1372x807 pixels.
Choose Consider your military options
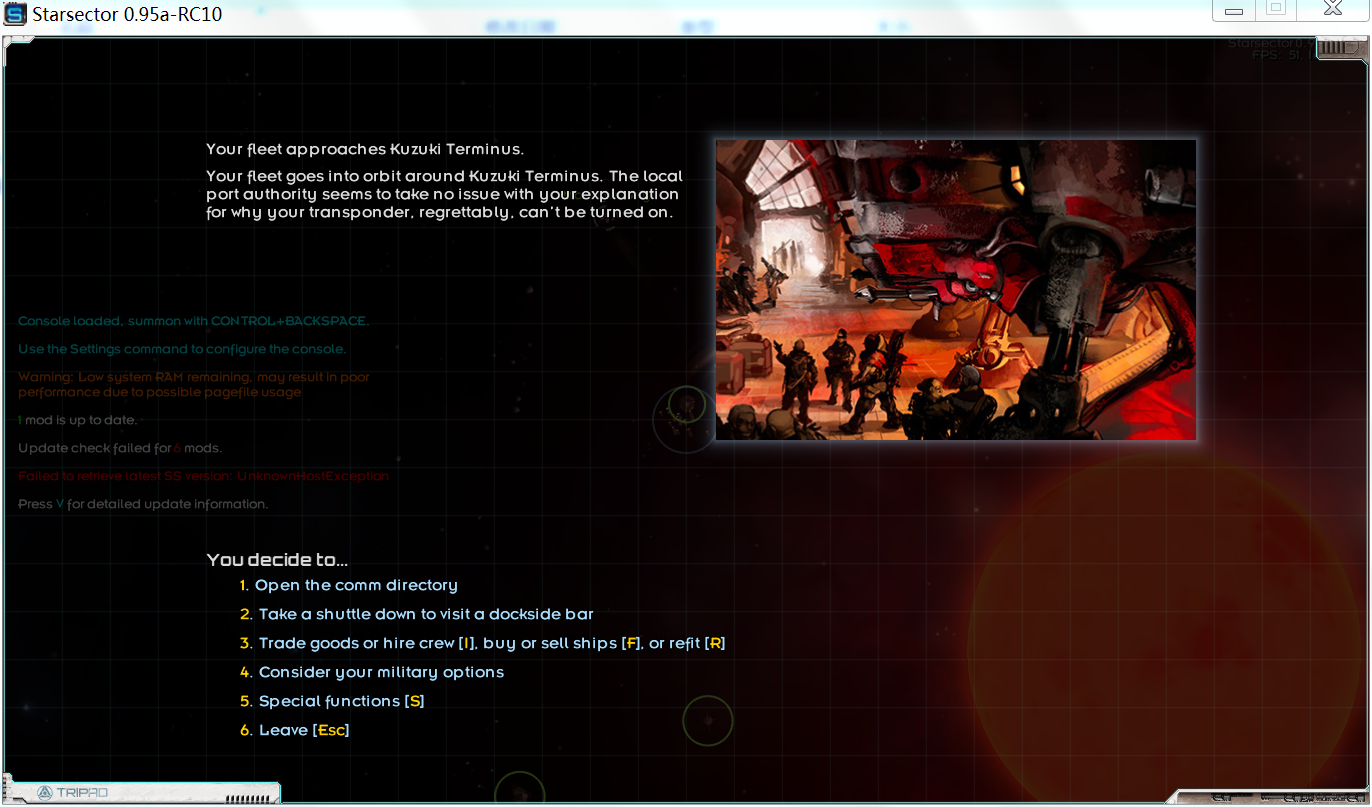381,672
